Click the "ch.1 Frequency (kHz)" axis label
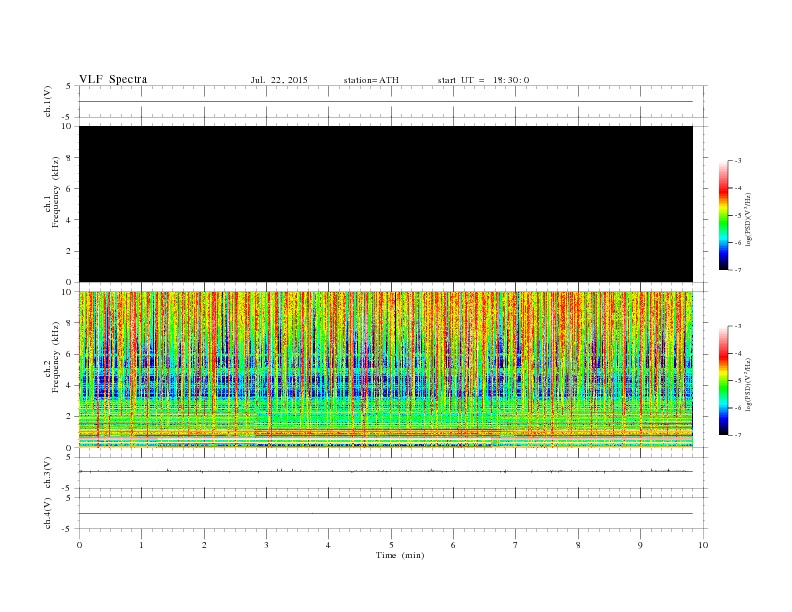This screenshot has height=612, width=792. point(51,192)
